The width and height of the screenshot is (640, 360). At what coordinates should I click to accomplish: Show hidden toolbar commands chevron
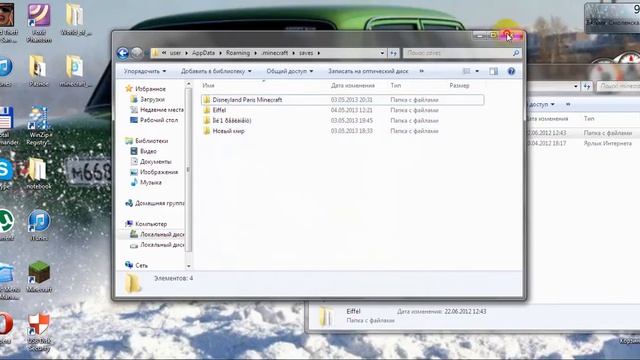422,71
